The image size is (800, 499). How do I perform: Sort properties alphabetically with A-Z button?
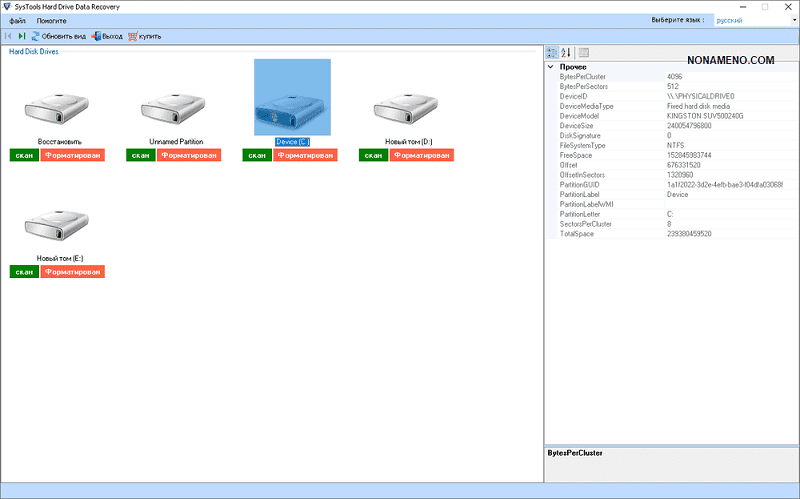[566, 53]
